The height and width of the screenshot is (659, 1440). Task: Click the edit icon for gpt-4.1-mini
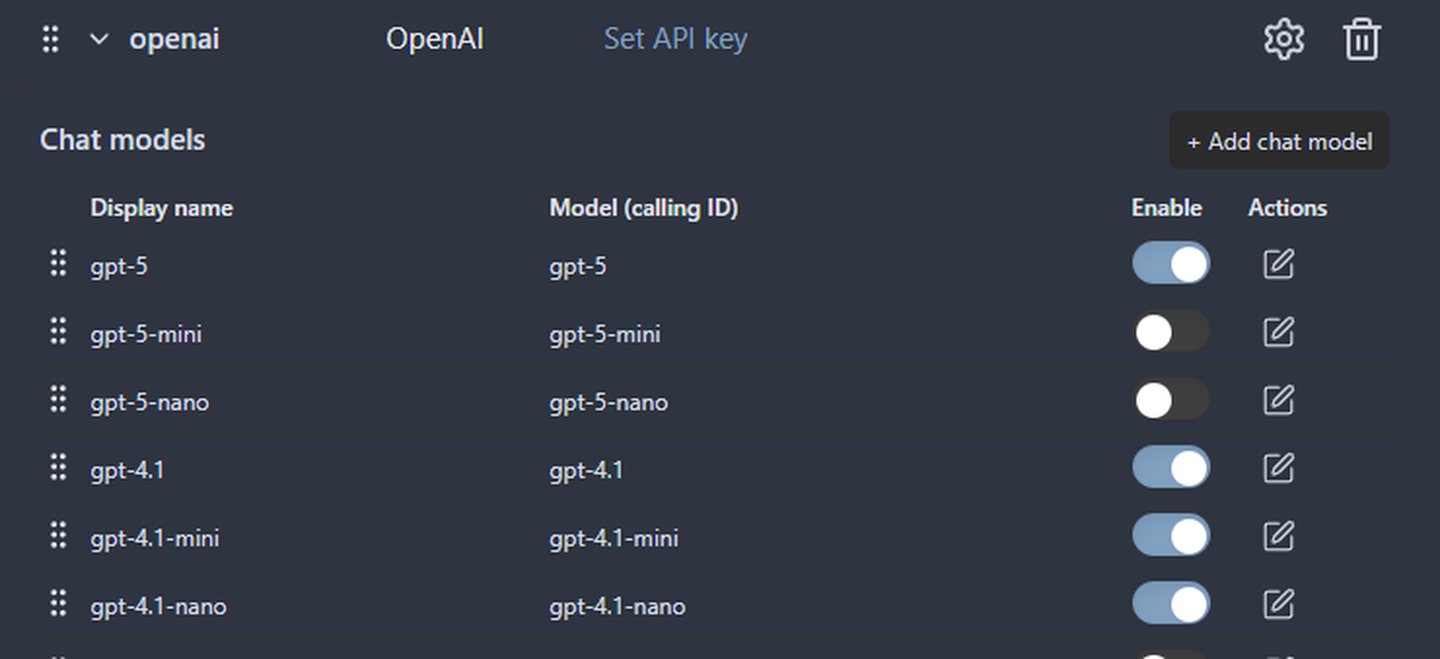click(x=1278, y=537)
